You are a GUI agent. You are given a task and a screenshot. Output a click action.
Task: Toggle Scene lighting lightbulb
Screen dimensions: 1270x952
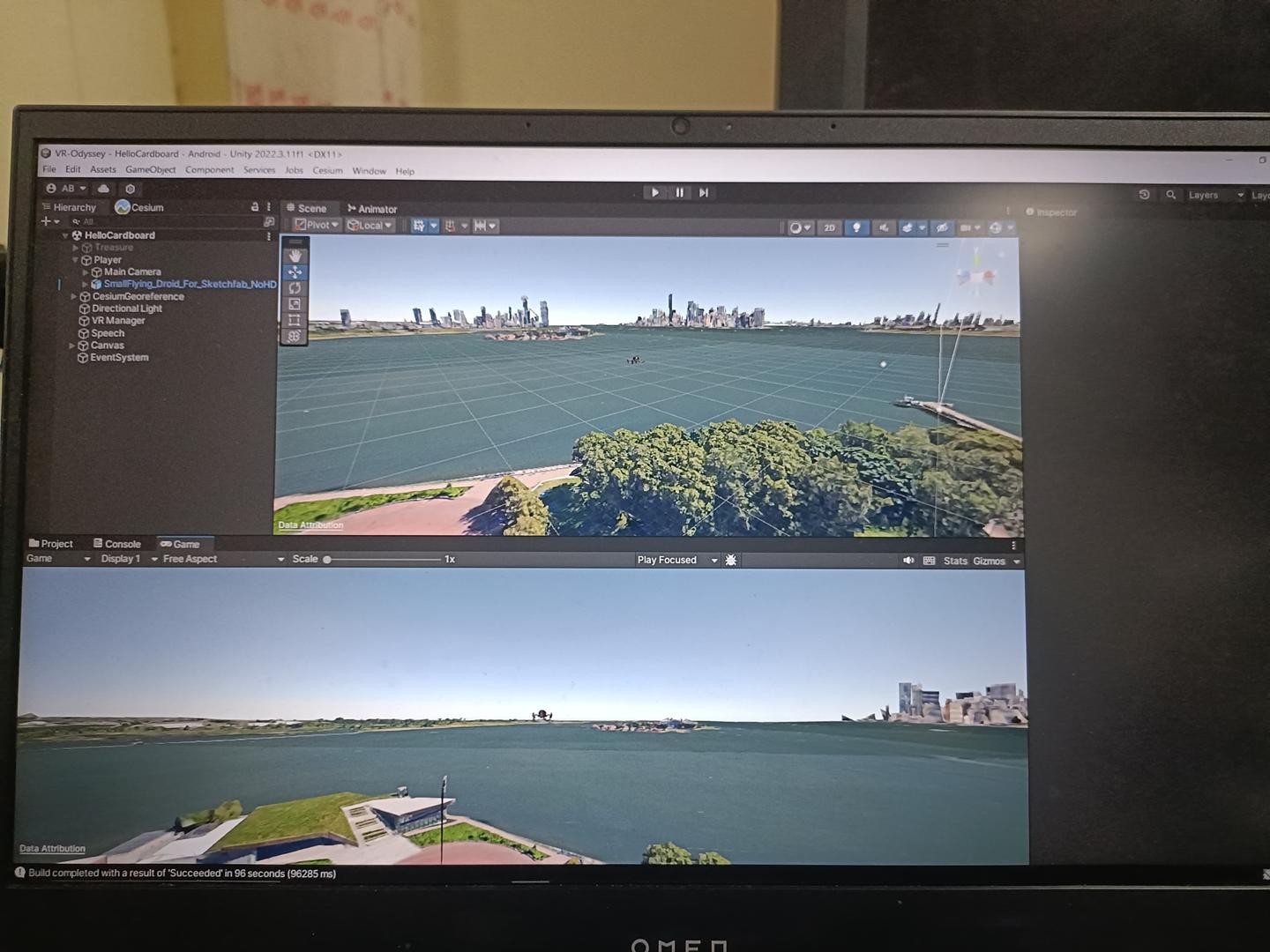[856, 227]
